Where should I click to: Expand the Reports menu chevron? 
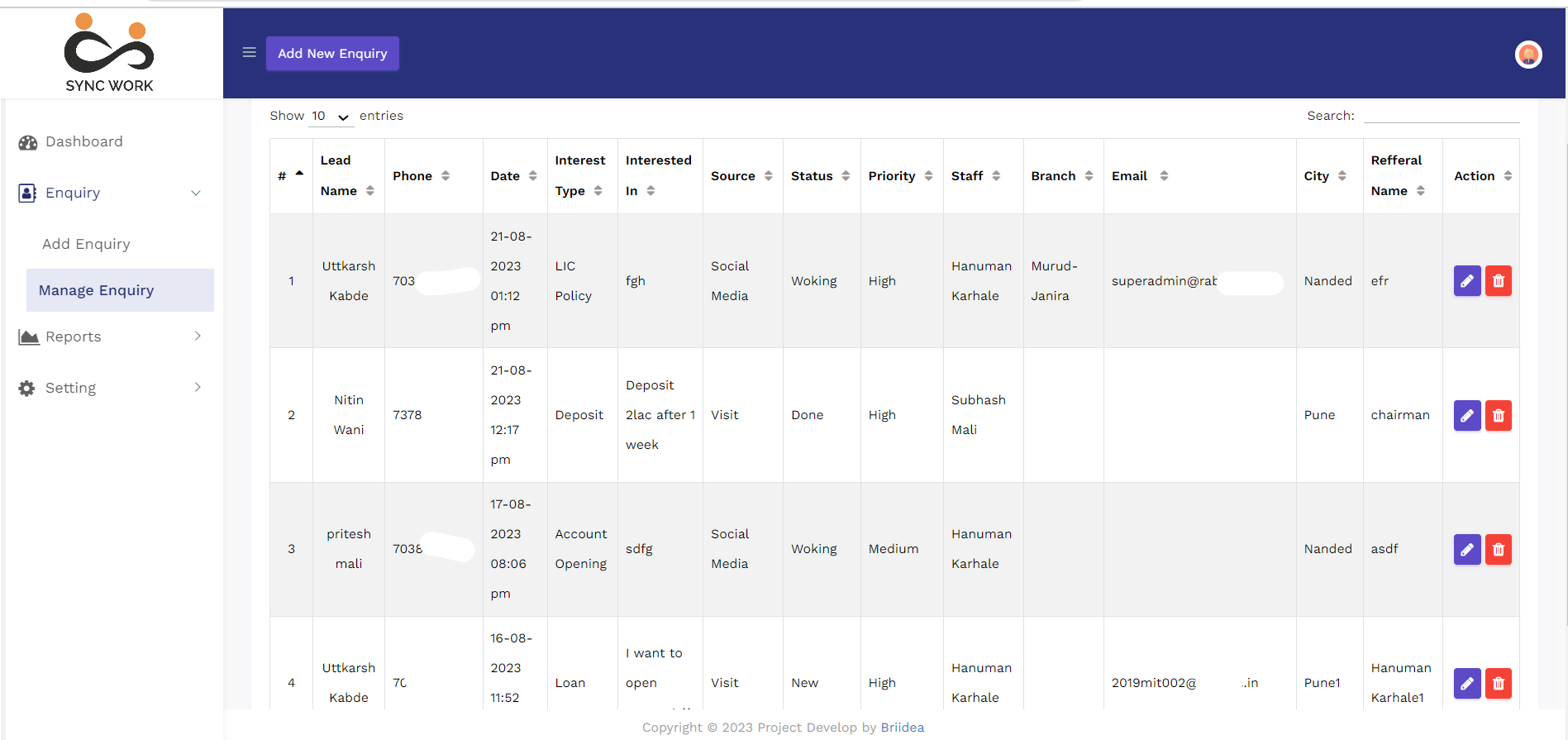[x=198, y=336]
